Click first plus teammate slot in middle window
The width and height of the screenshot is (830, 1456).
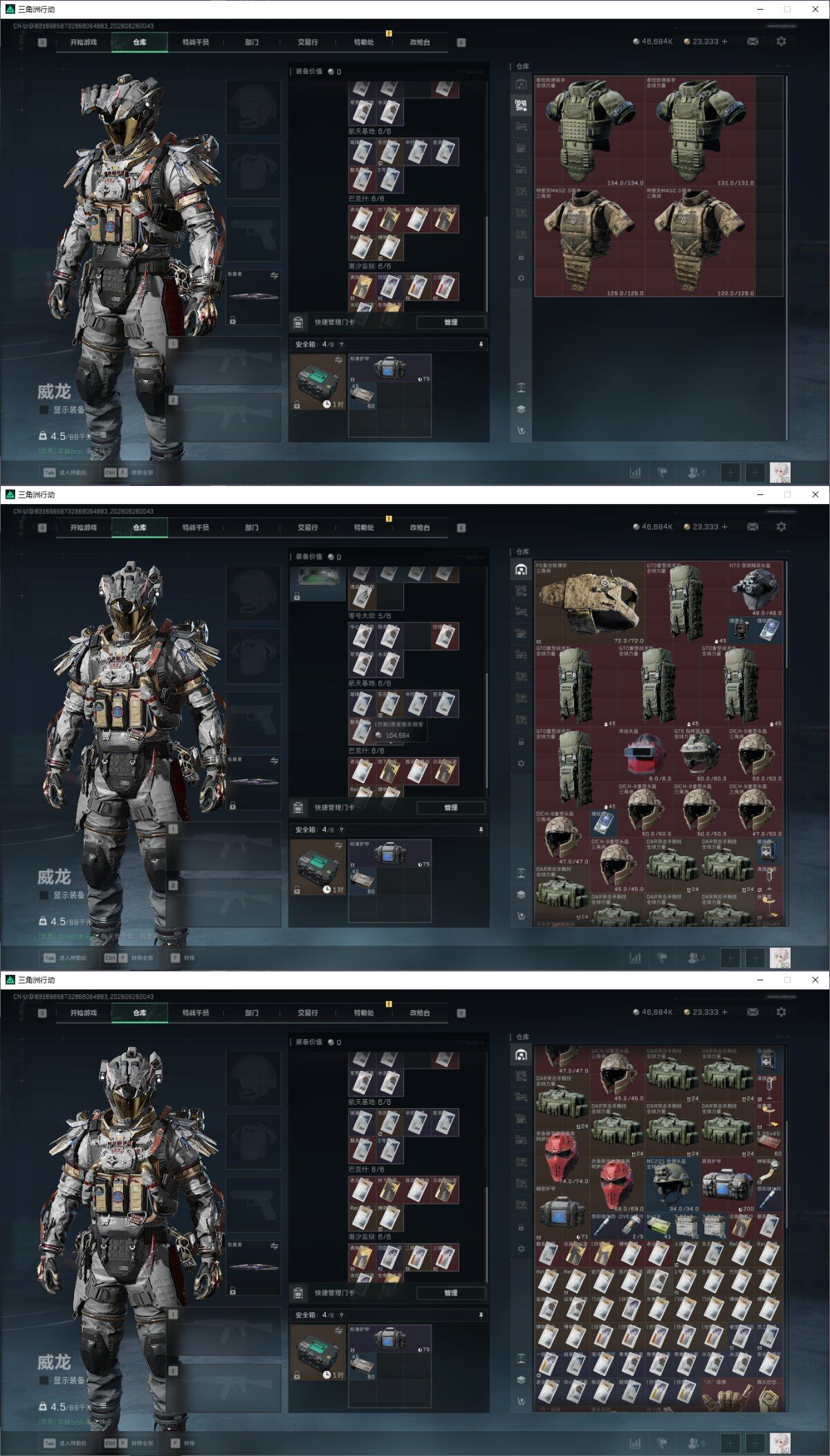(730, 958)
